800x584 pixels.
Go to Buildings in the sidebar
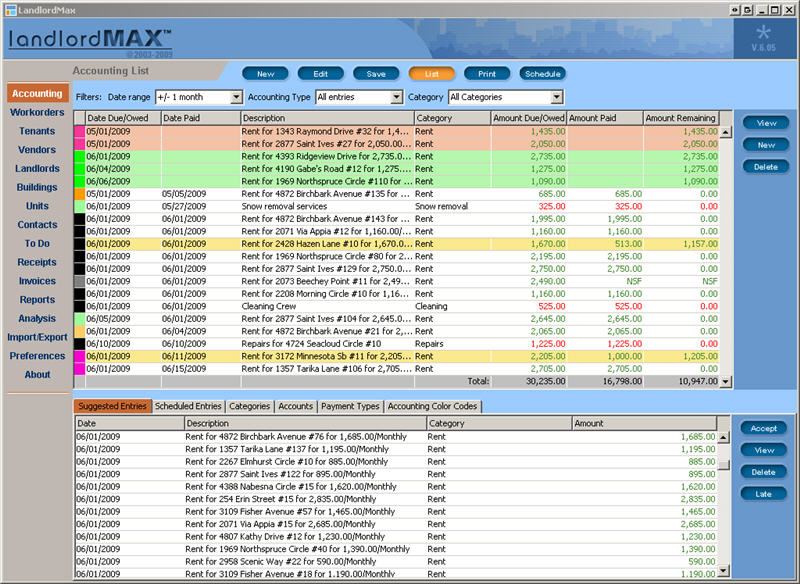tap(37, 187)
